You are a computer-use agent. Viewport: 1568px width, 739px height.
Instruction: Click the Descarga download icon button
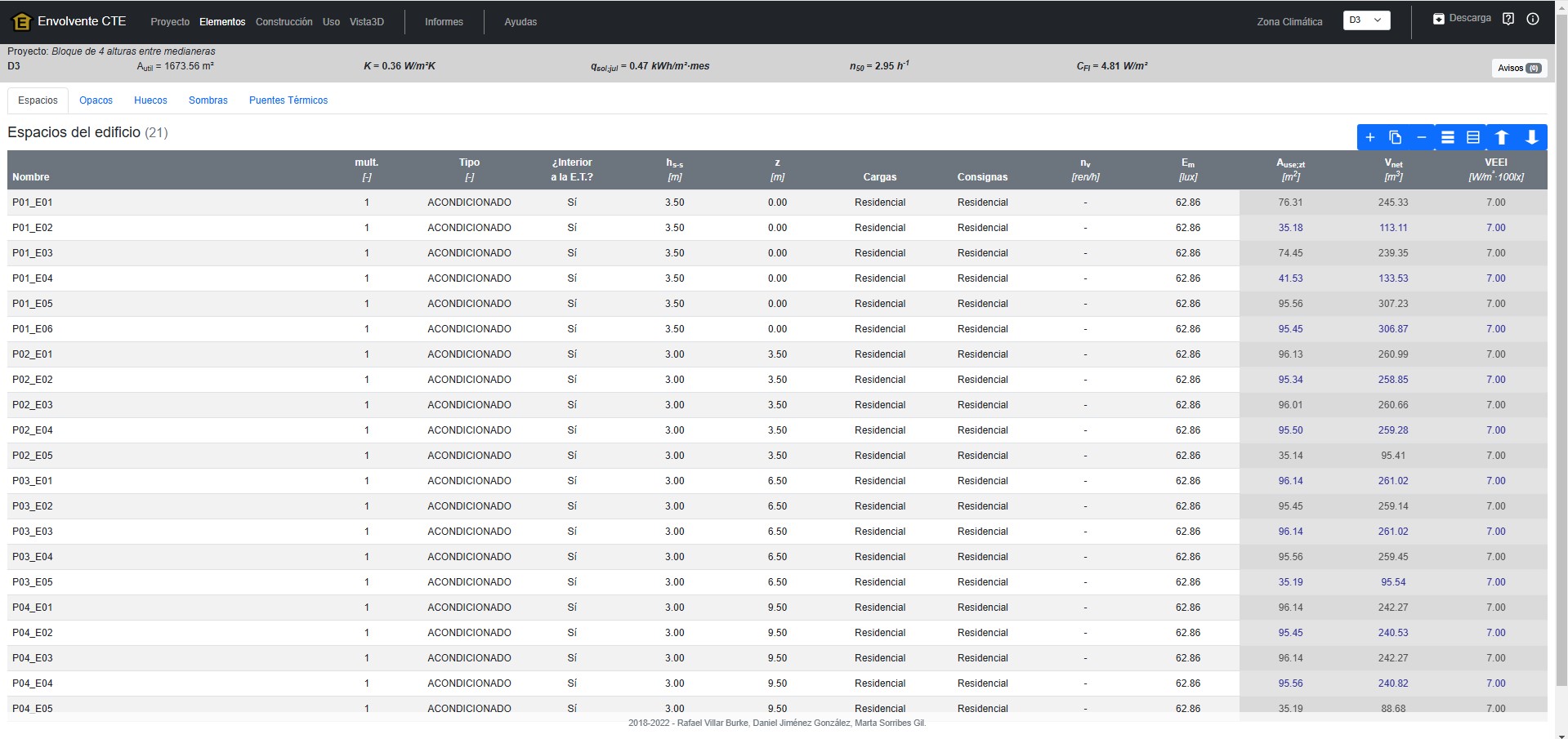[x=1462, y=19]
